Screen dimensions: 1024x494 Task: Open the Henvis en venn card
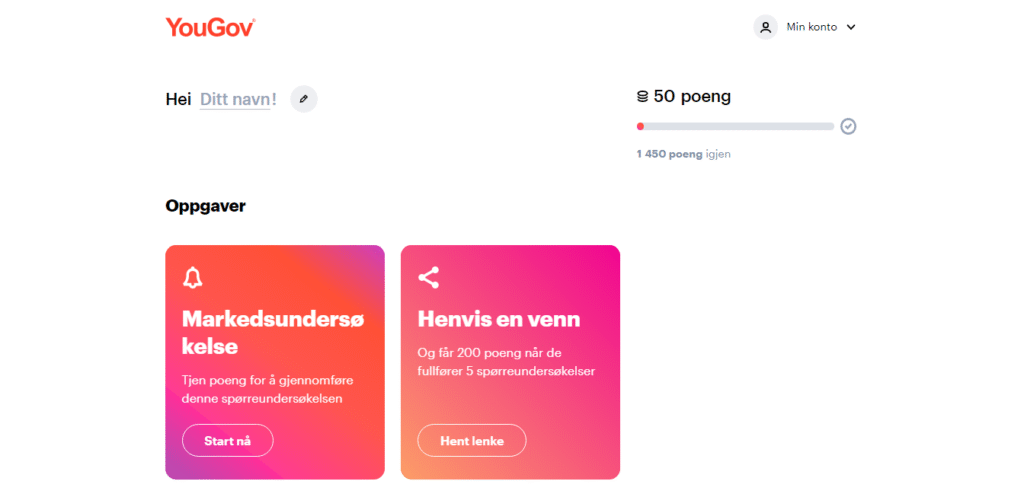coord(510,362)
